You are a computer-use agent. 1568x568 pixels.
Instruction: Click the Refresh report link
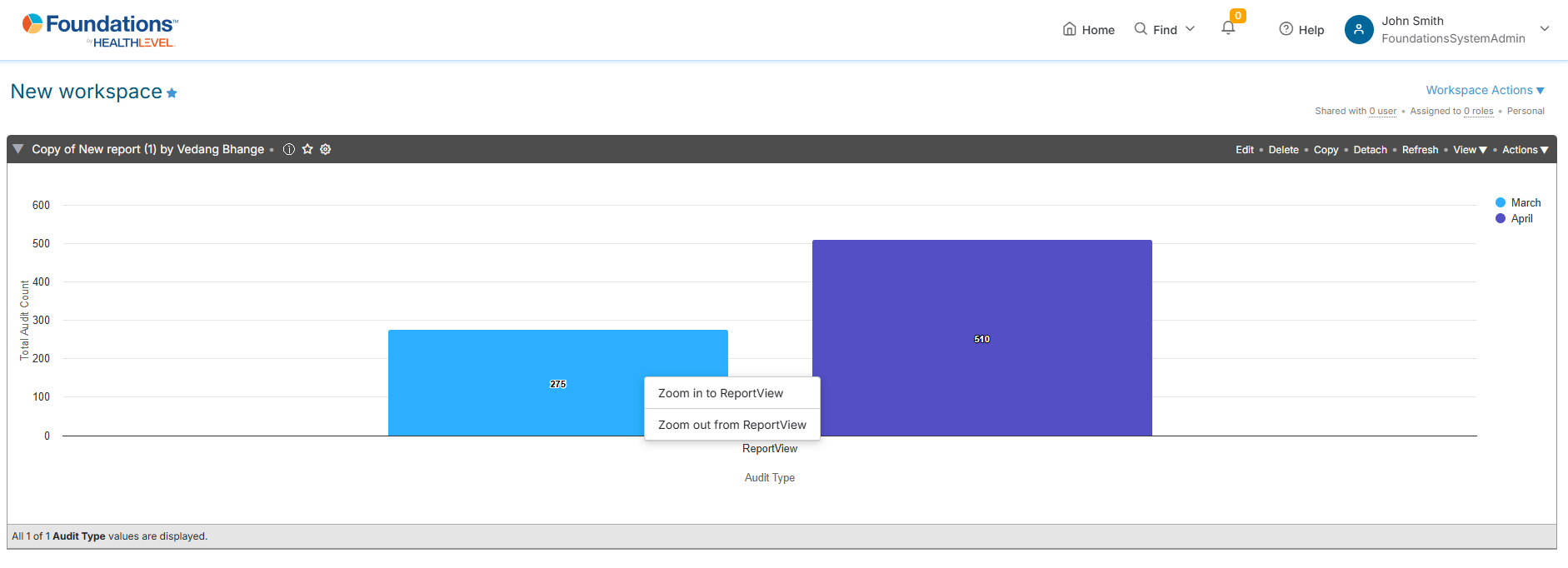point(1420,150)
